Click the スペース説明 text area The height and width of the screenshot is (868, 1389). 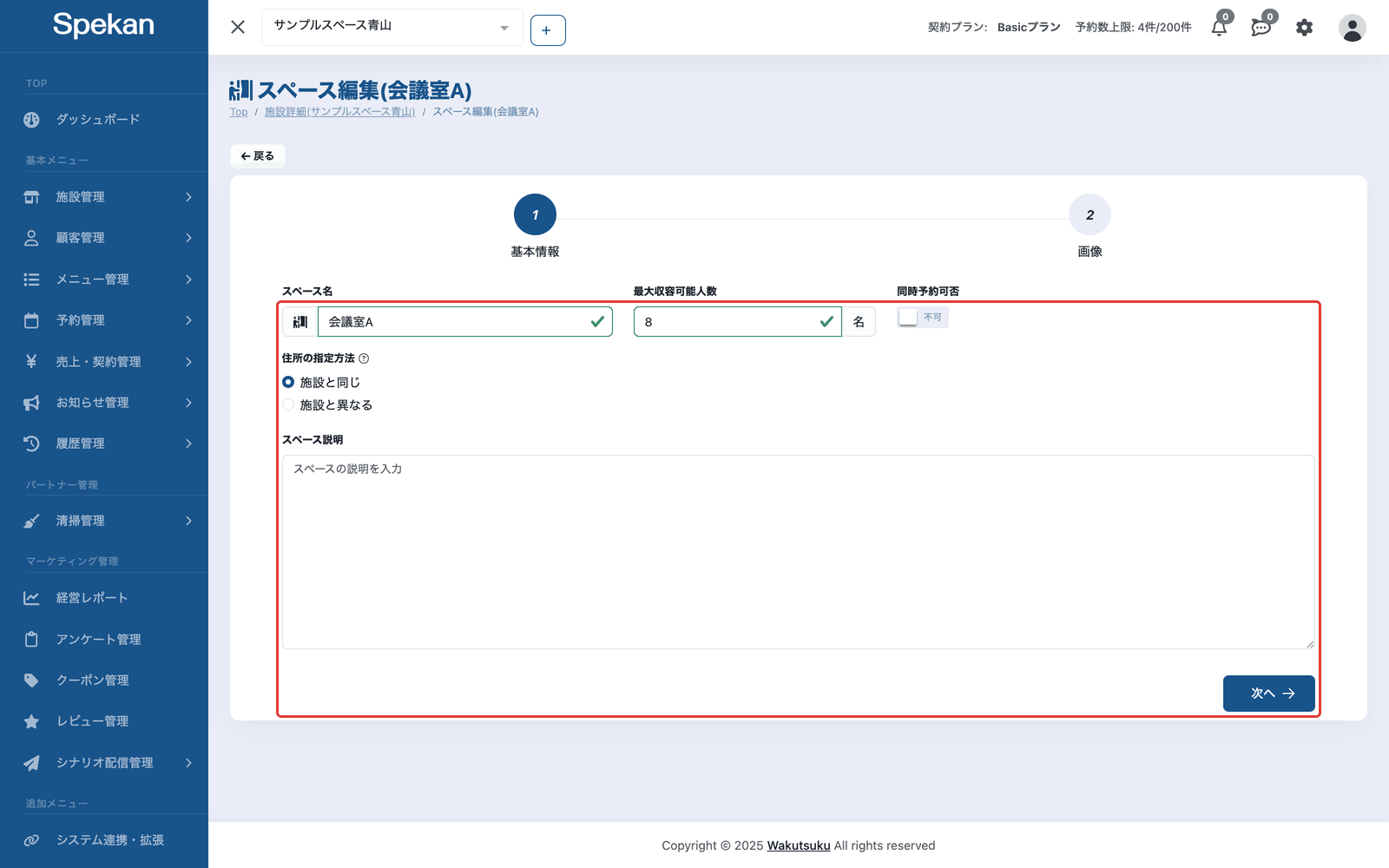tap(799, 552)
